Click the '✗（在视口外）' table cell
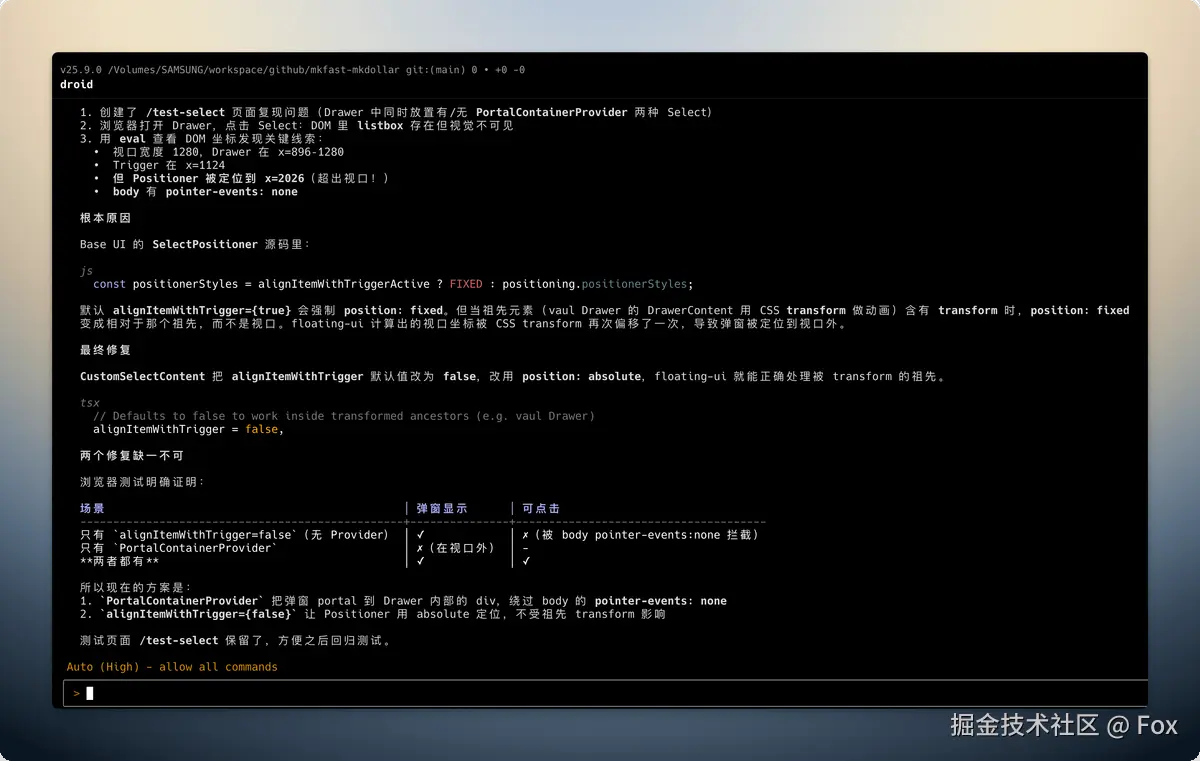This screenshot has height=761, width=1200. coord(456,548)
